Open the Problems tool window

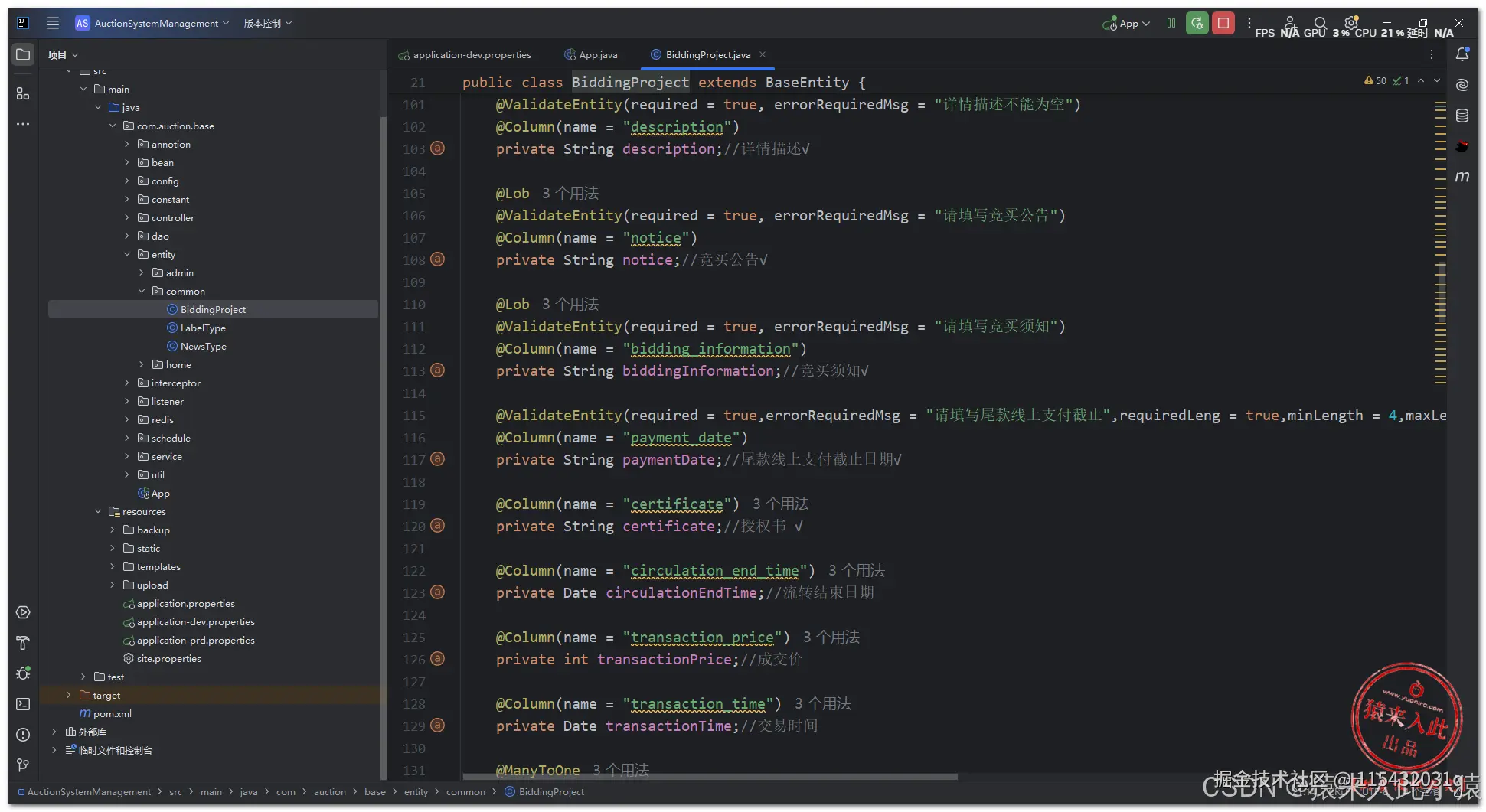click(23, 735)
